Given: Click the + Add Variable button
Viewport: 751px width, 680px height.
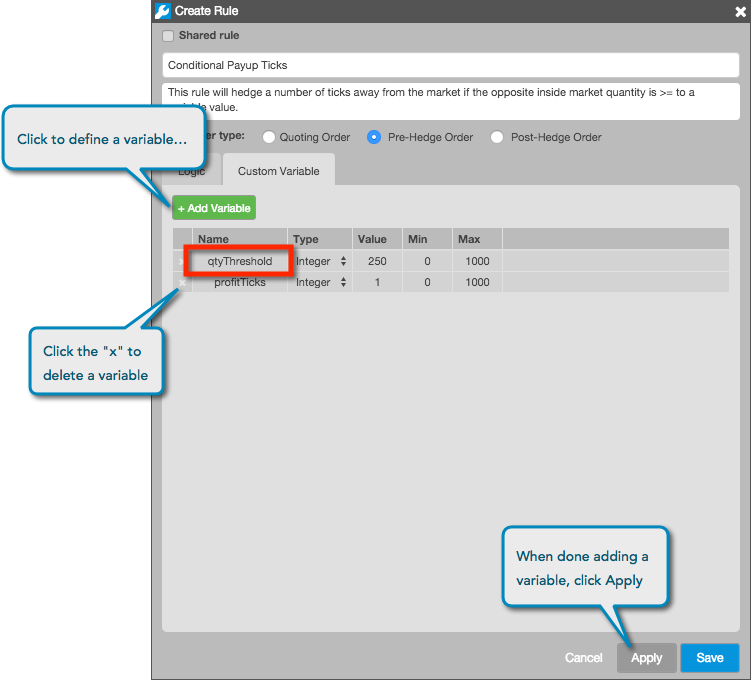Looking at the screenshot, I should tap(214, 208).
